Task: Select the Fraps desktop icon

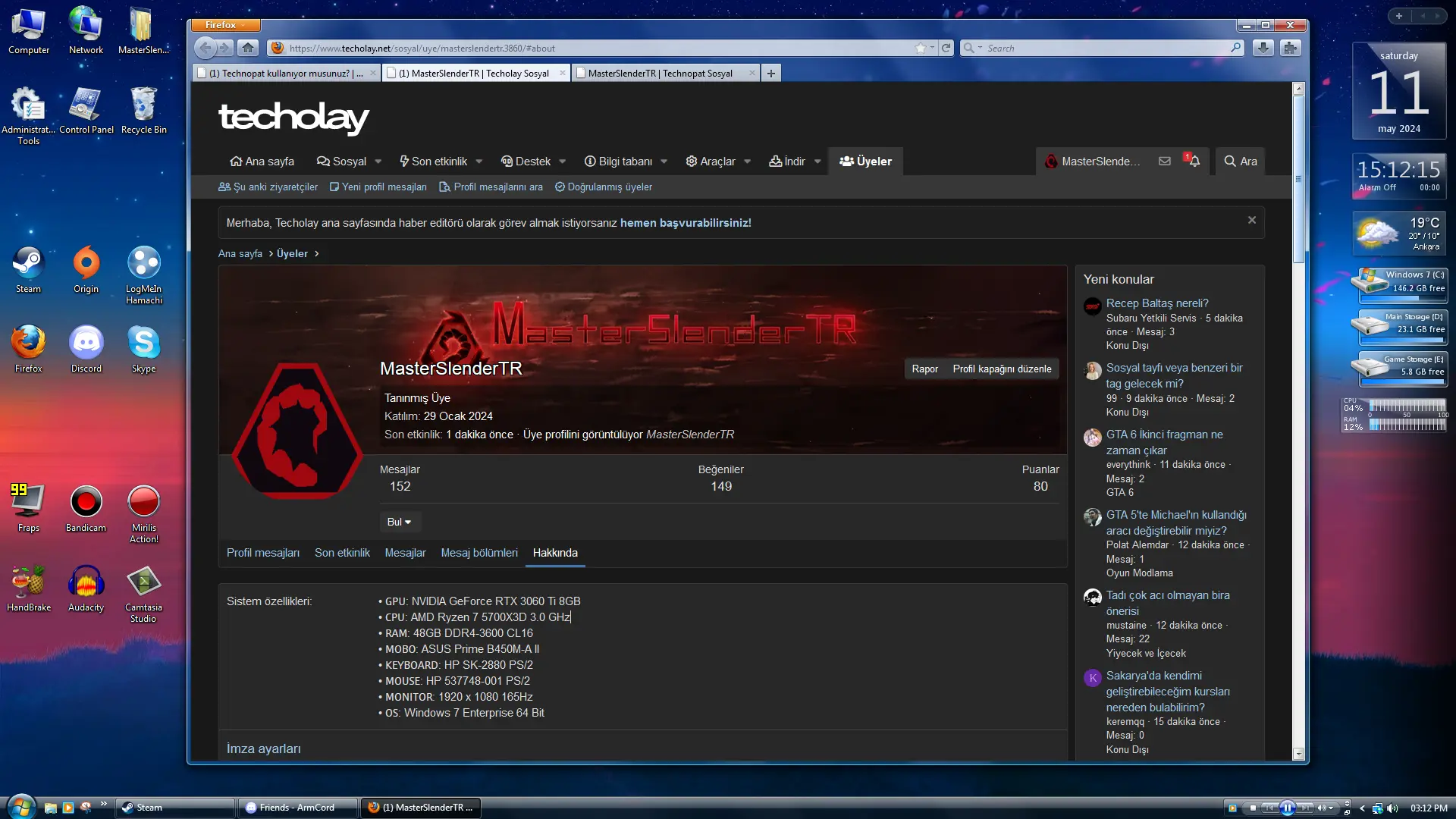Action: pyautogui.click(x=28, y=509)
